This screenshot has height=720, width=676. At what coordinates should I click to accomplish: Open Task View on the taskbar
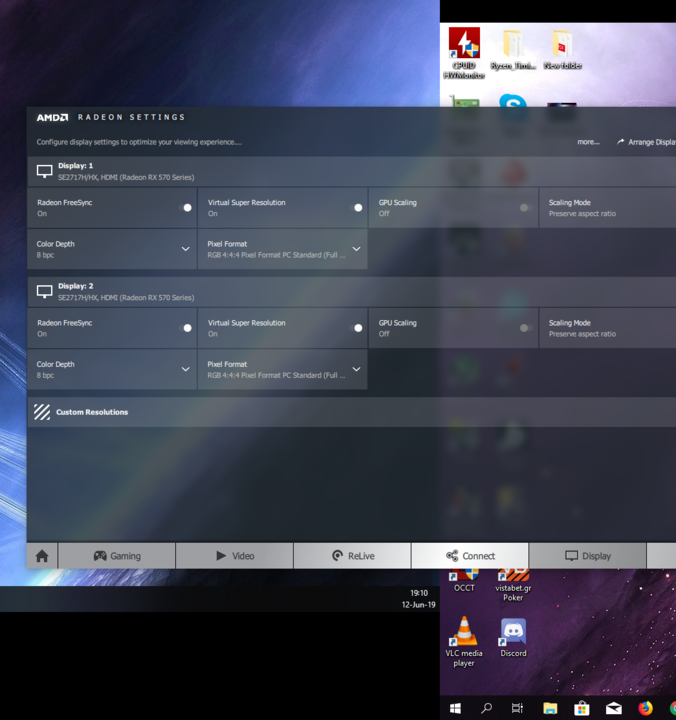pyautogui.click(x=518, y=709)
